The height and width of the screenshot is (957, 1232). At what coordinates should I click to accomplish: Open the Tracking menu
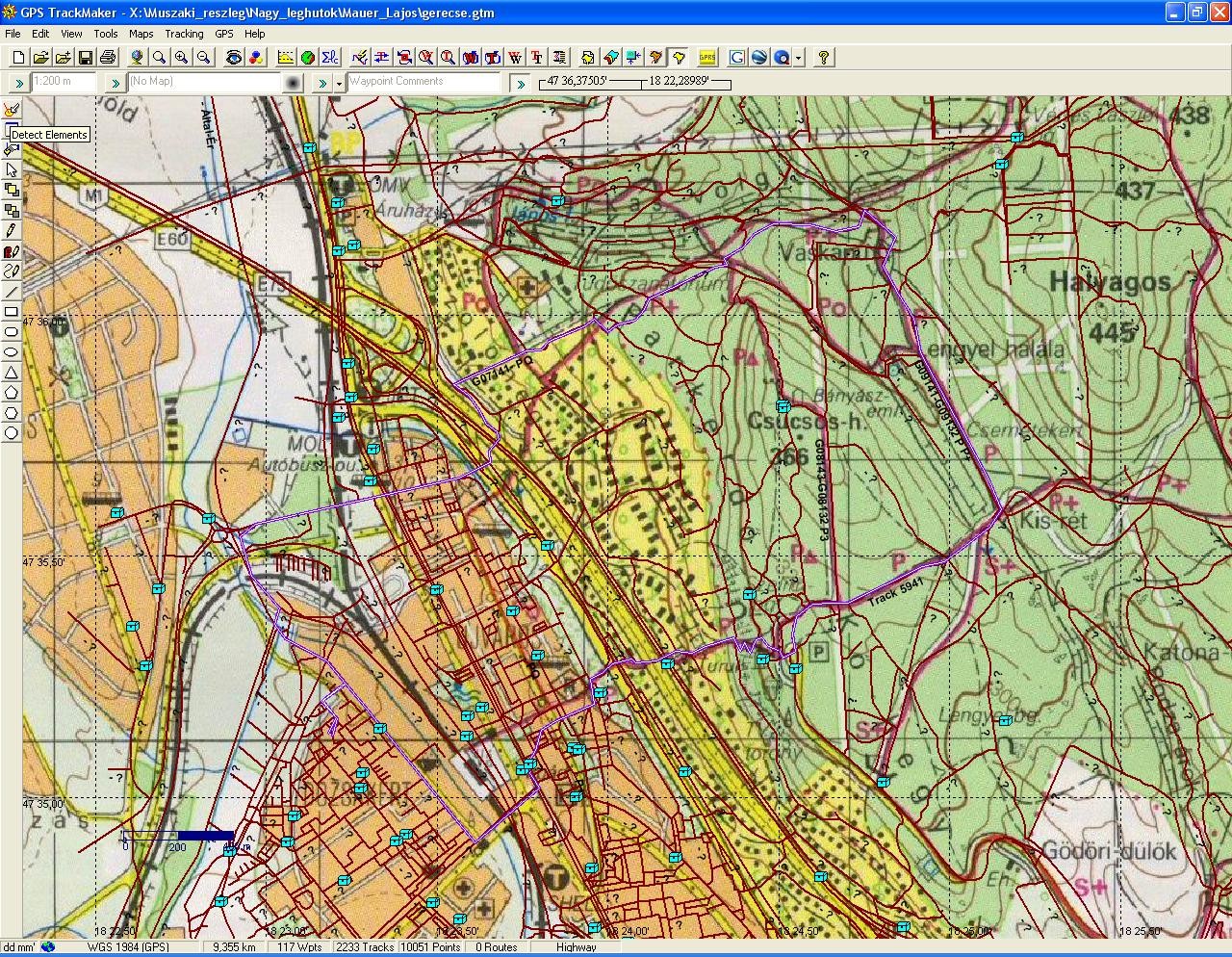(x=184, y=33)
